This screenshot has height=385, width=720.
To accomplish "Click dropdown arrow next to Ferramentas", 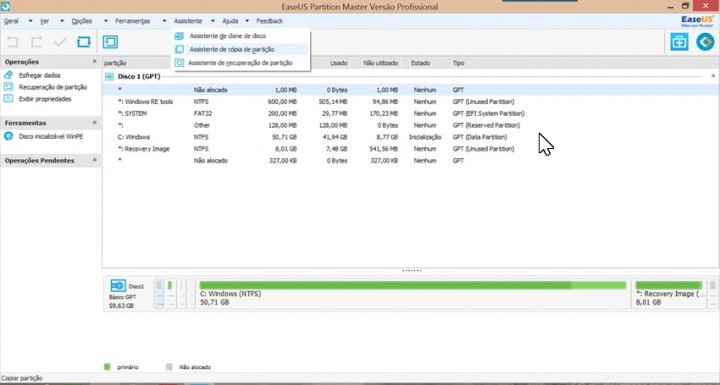I will 164,21.
